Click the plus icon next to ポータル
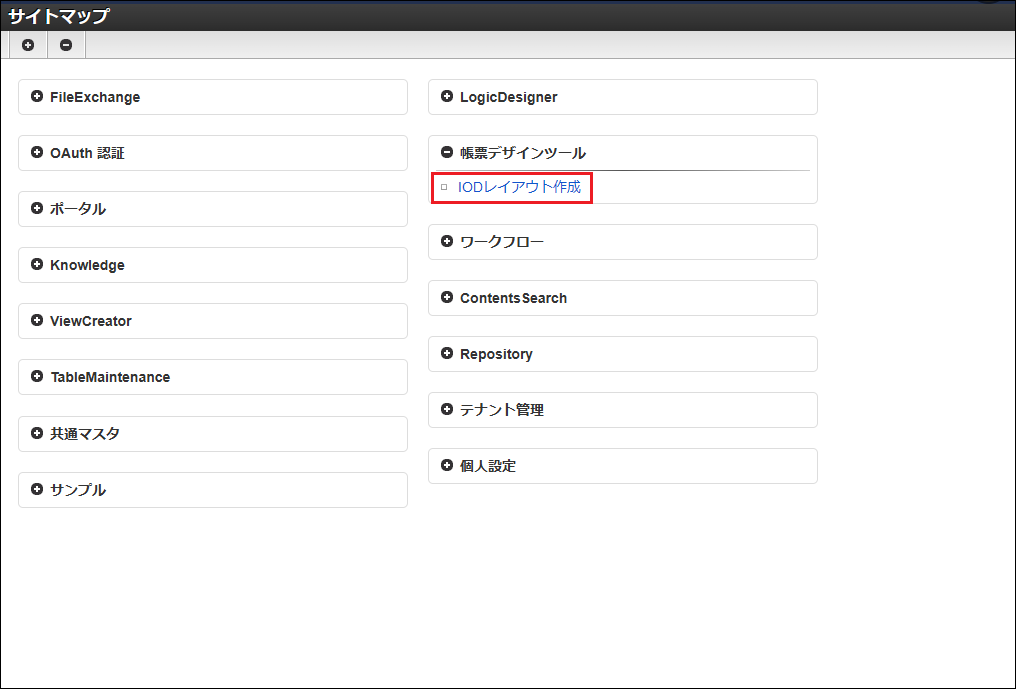Screen dimensions: 1016x689 (37, 209)
